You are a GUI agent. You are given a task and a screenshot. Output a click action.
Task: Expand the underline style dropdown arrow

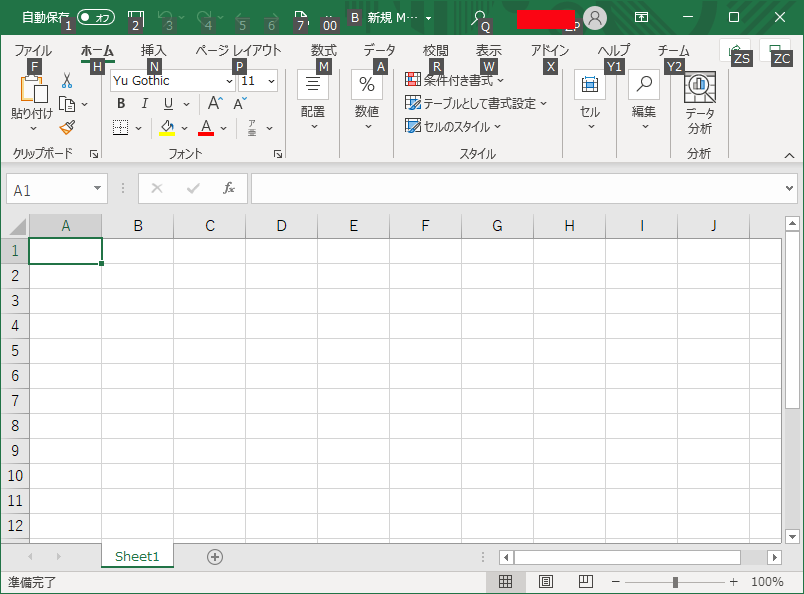click(x=187, y=104)
